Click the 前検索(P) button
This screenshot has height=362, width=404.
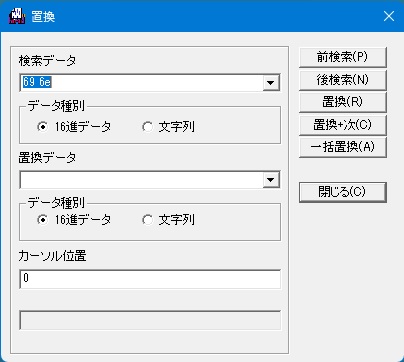click(x=343, y=57)
